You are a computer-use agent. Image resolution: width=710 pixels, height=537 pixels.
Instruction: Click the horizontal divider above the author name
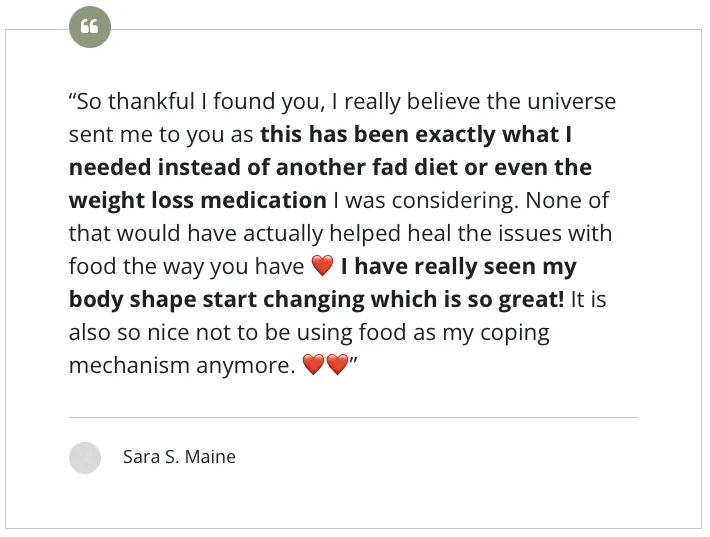point(352,417)
